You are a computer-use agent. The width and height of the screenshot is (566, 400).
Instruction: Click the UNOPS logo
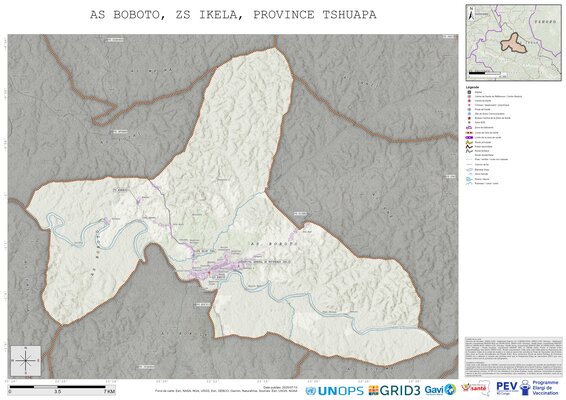click(335, 390)
